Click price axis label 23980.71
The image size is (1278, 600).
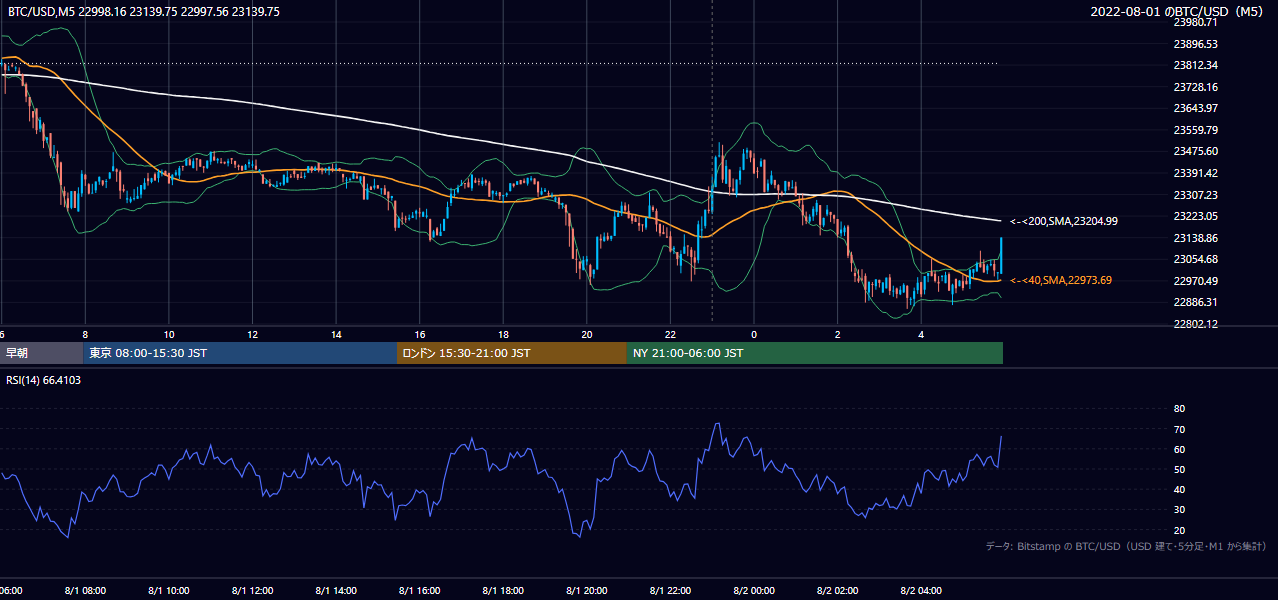tap(1195, 22)
